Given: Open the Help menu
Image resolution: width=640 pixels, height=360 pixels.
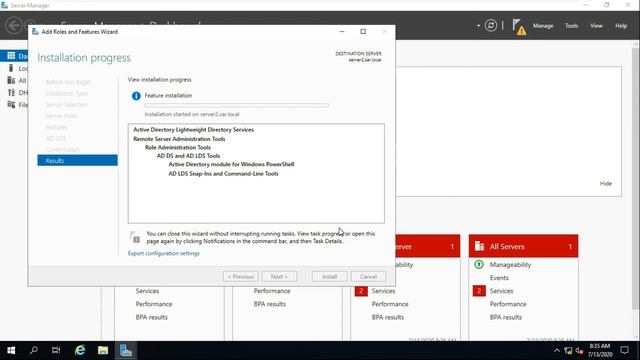Looking at the screenshot, I should click(x=621, y=26).
